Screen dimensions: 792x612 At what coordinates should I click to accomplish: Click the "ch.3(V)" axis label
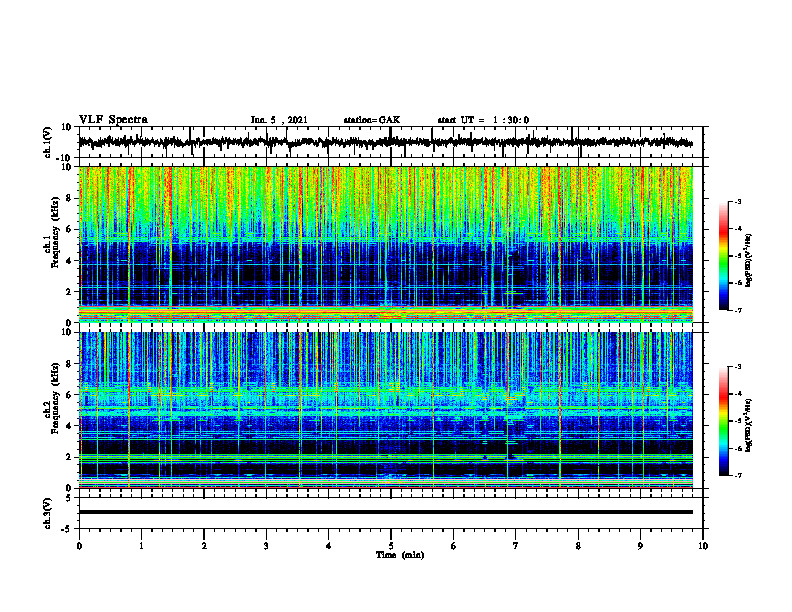click(x=48, y=513)
